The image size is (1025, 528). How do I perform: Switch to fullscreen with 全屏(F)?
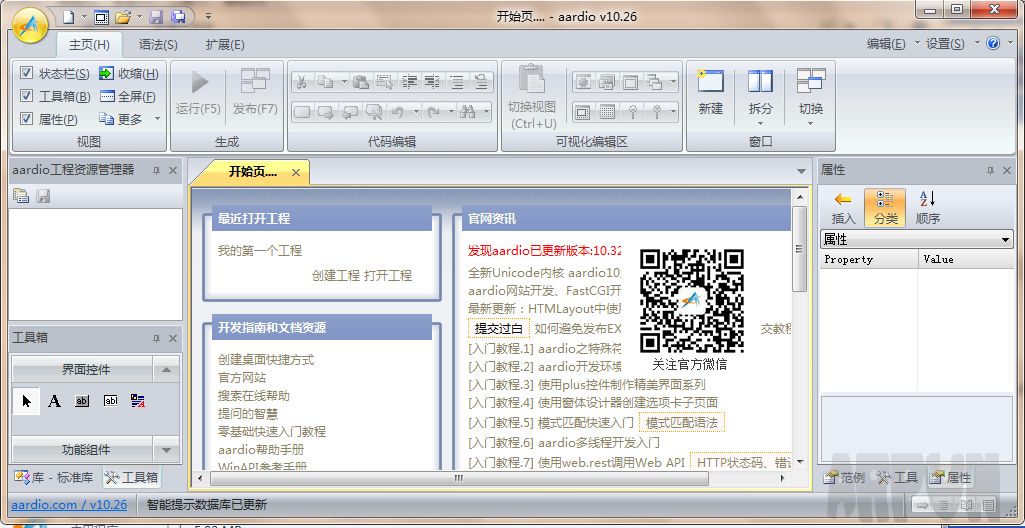point(127,97)
